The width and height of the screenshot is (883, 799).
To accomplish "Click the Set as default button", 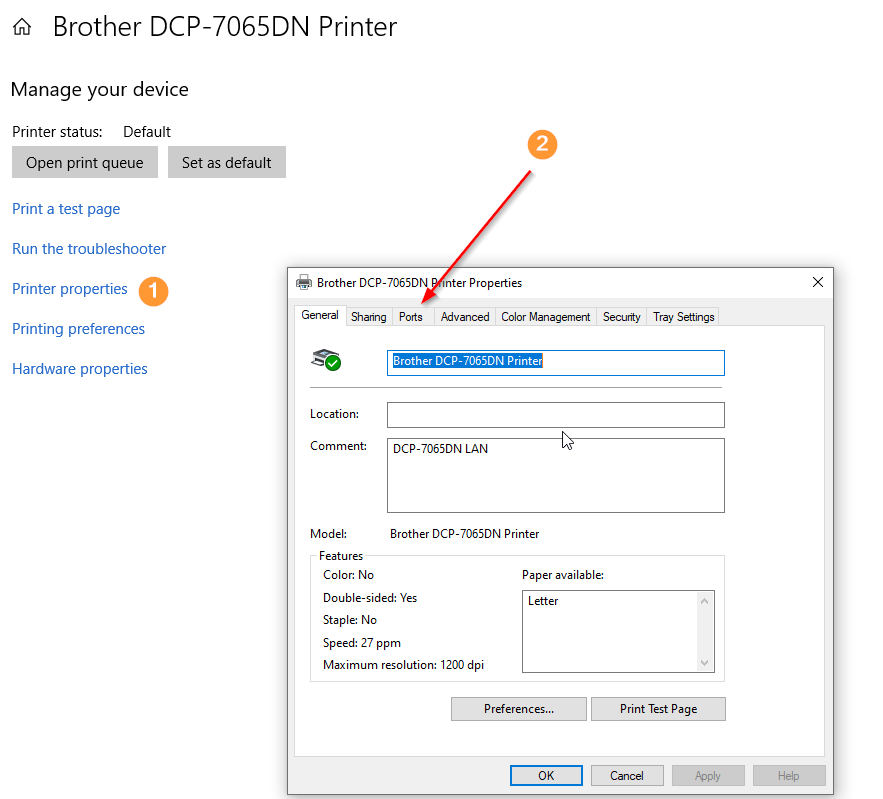I will coord(226,162).
